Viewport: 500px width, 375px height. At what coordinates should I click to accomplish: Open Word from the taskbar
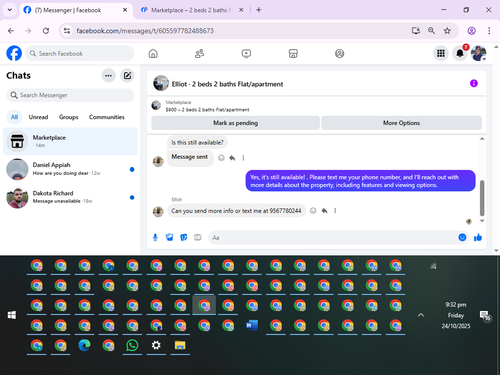(252, 325)
